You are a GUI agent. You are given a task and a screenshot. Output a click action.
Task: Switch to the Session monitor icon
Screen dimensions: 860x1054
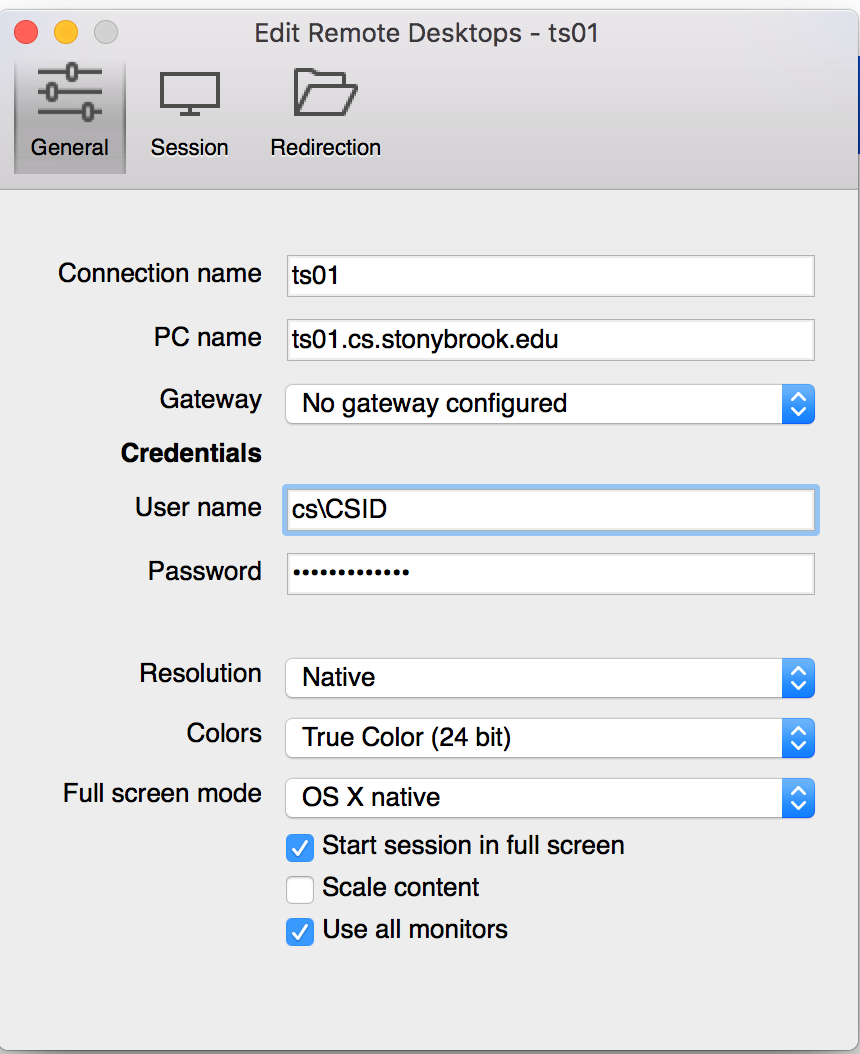pyautogui.click(x=189, y=96)
